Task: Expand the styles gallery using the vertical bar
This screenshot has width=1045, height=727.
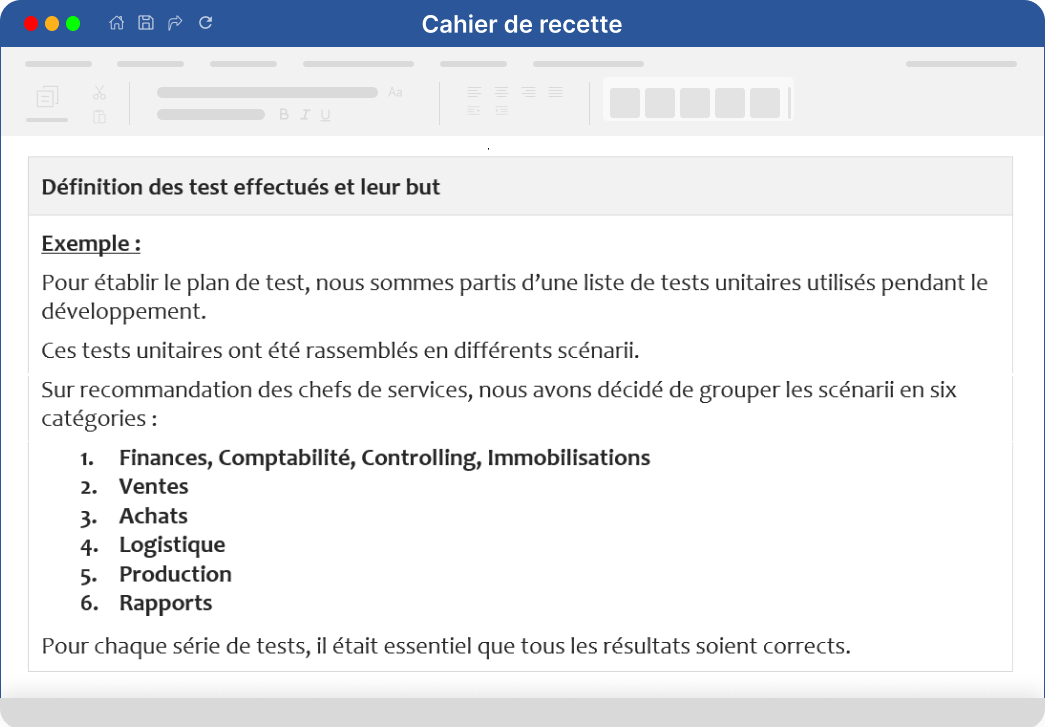Action: [789, 103]
